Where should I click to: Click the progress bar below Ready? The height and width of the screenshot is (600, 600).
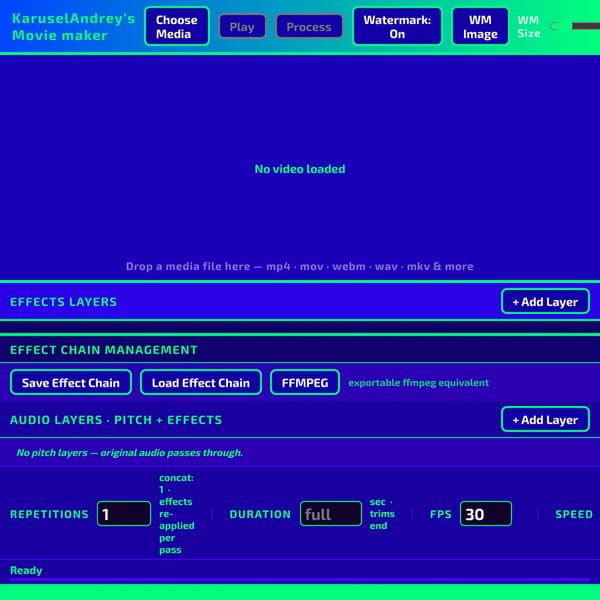300,580
